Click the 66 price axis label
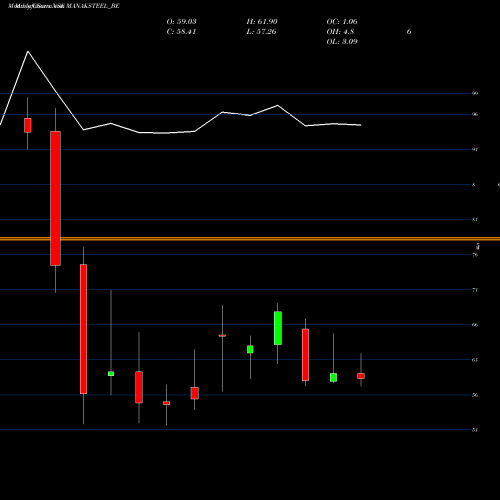 pos(475,325)
